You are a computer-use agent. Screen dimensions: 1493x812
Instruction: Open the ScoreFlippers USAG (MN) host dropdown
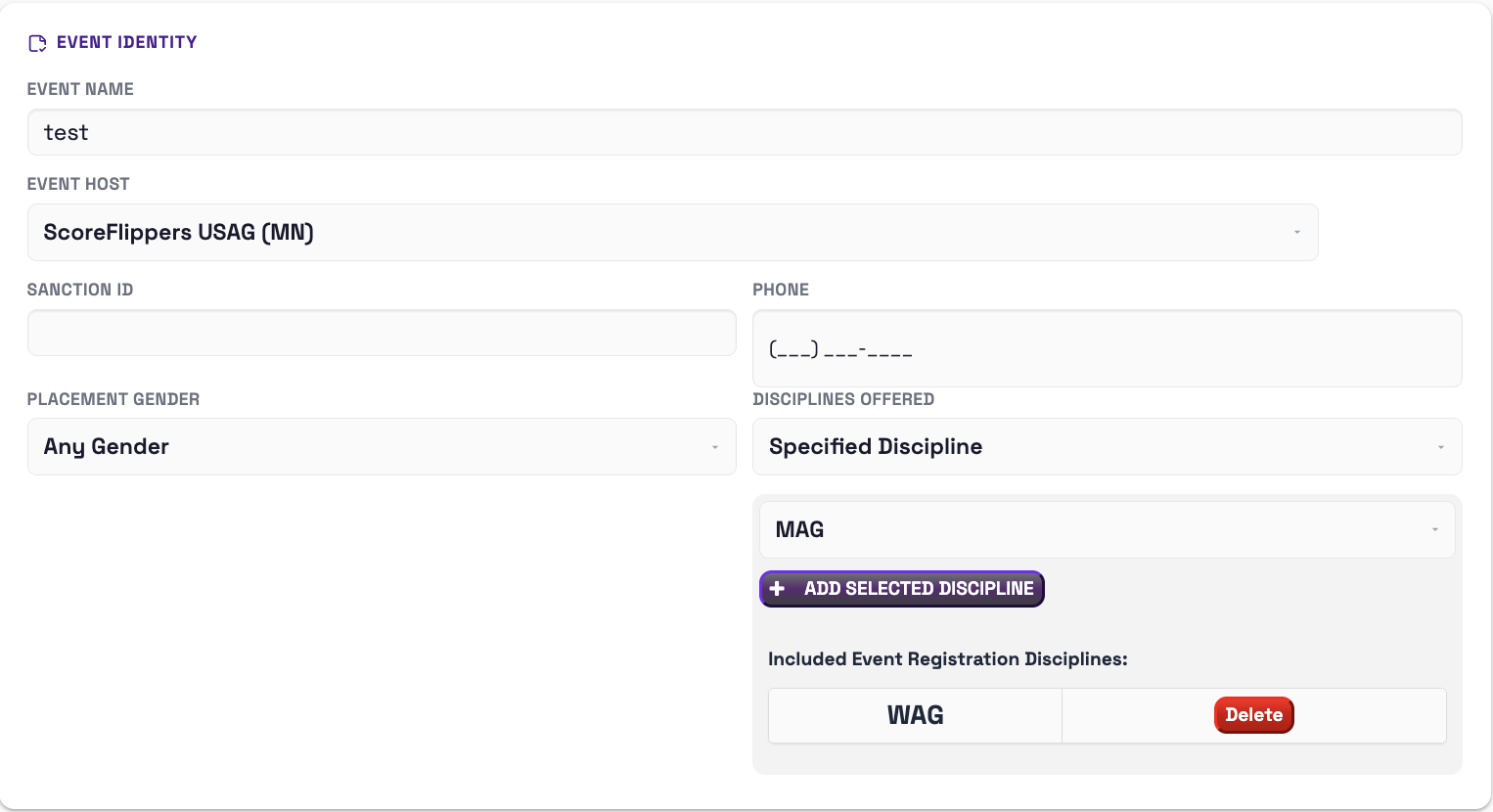click(672, 232)
